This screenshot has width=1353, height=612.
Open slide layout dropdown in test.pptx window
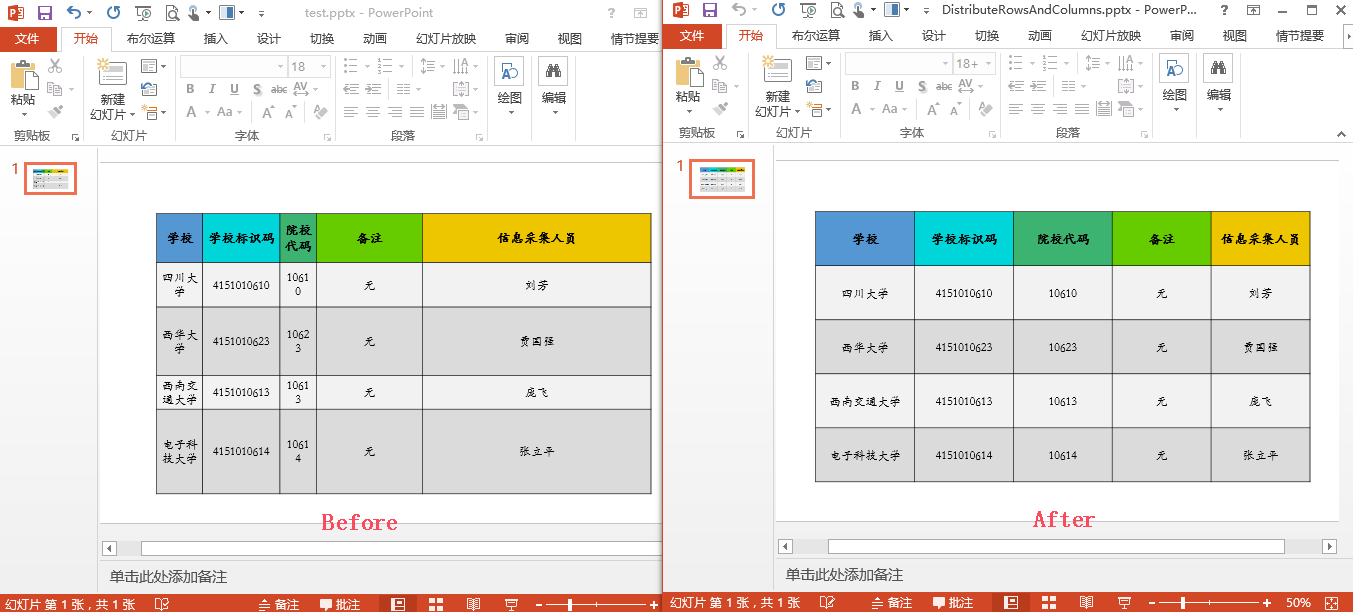tap(154, 66)
